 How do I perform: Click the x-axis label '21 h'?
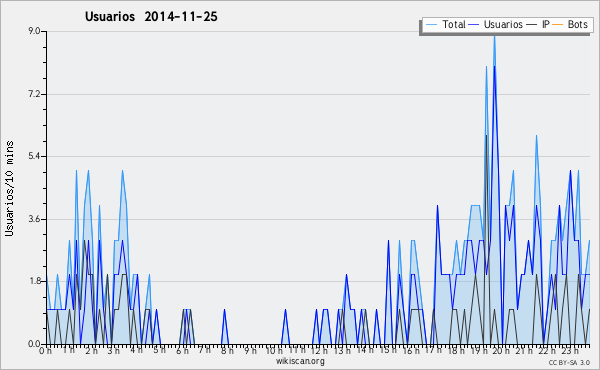(524, 350)
